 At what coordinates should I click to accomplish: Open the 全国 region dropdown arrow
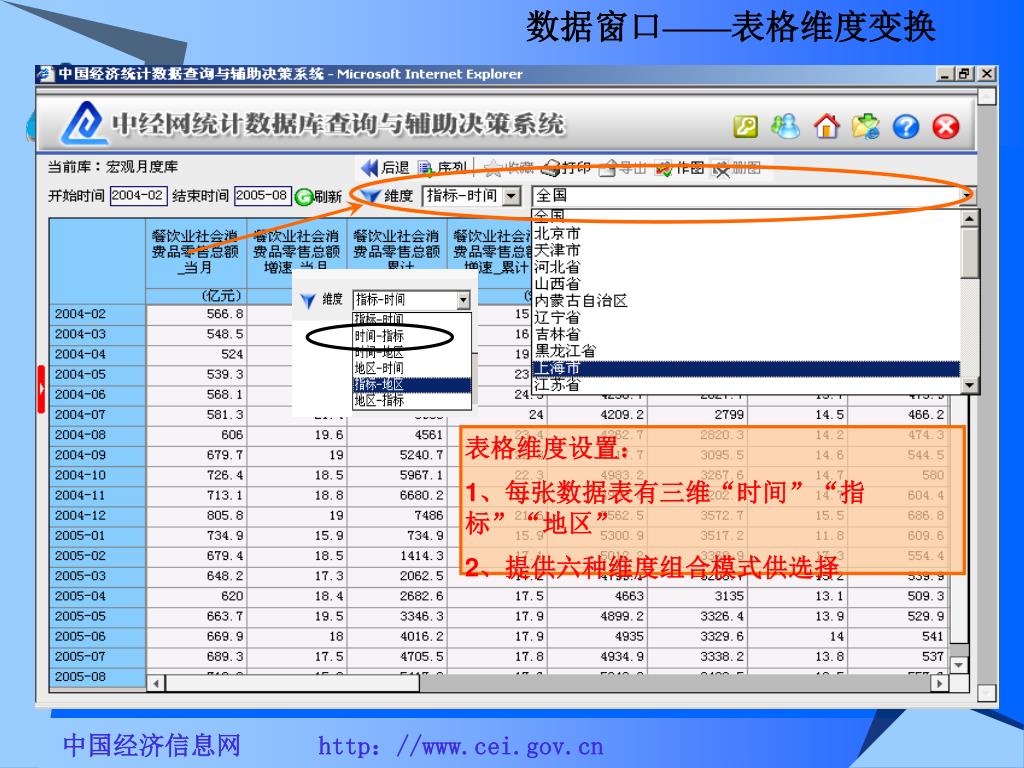click(966, 196)
